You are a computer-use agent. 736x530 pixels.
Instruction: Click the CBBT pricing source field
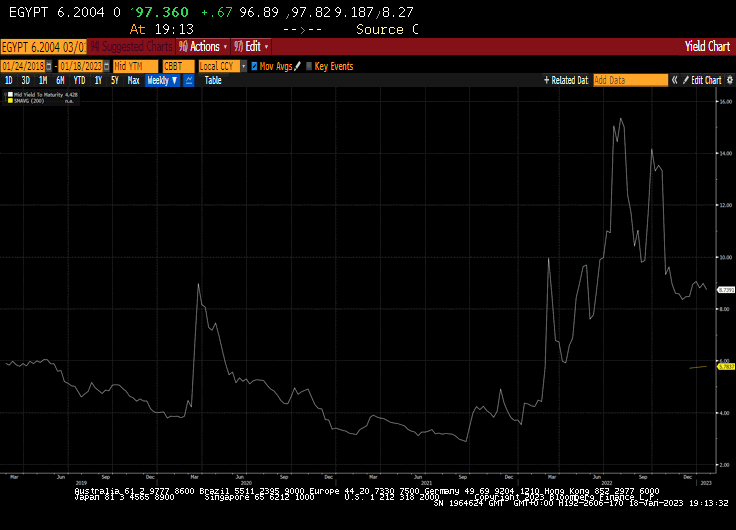click(178, 66)
